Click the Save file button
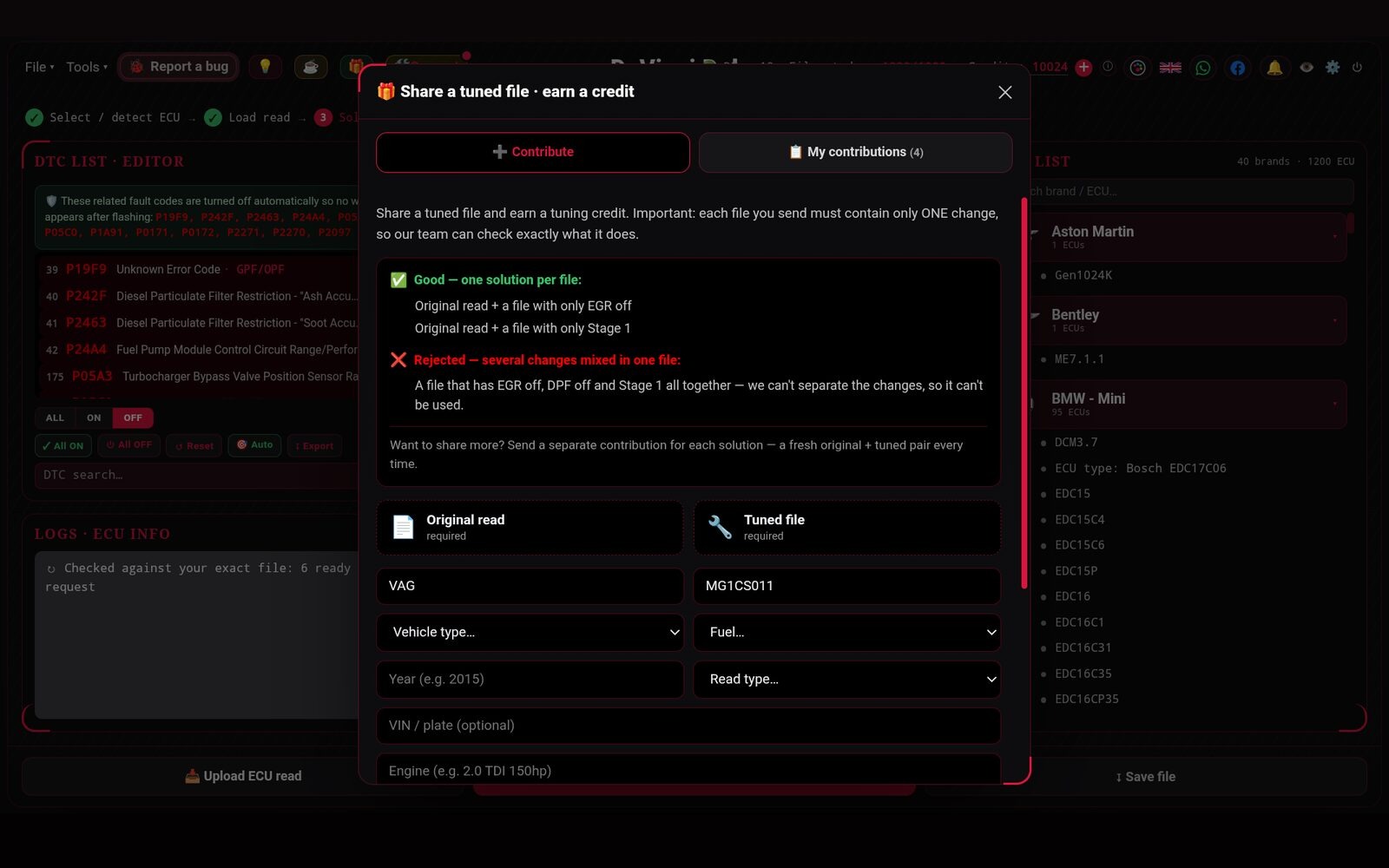Screen dimensions: 1389x868 [1145, 777]
